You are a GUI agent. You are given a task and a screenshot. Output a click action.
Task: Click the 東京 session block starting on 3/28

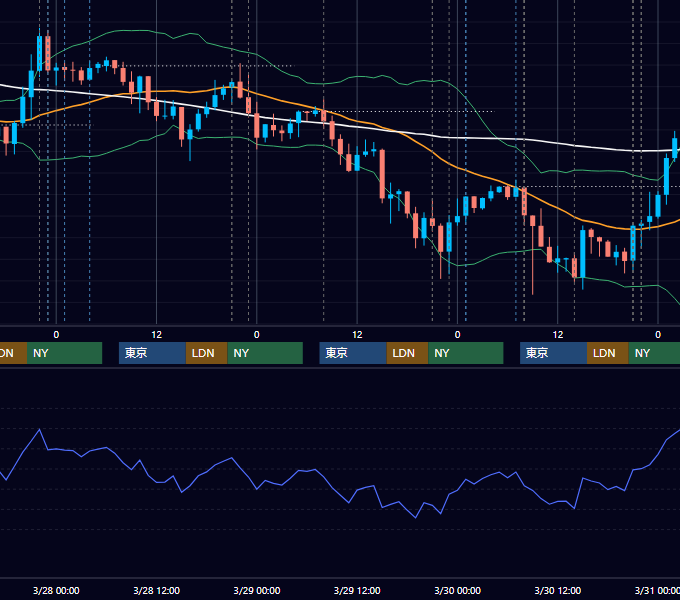pyautogui.click(x=152, y=353)
